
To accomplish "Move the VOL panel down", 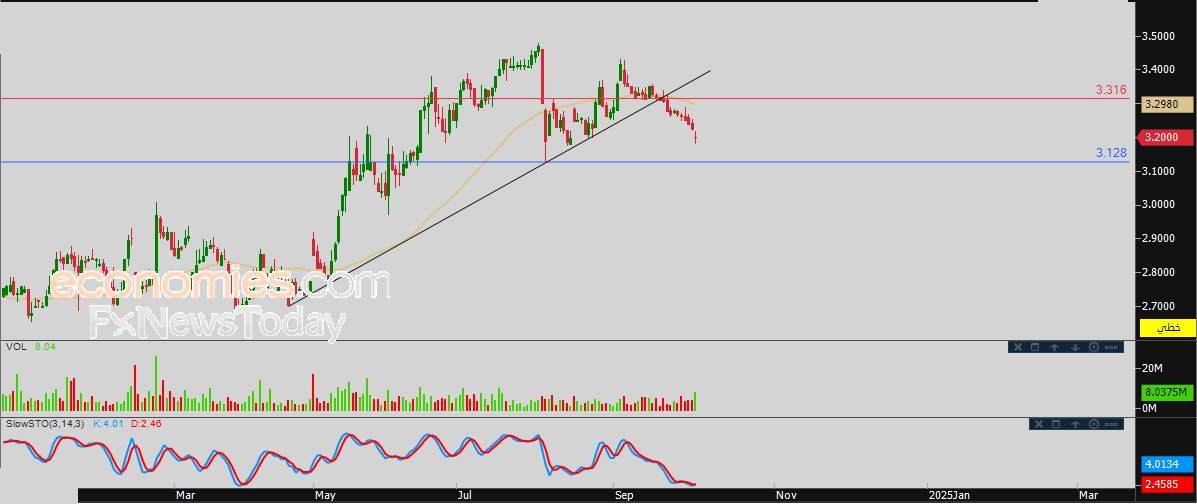I will (1075, 347).
